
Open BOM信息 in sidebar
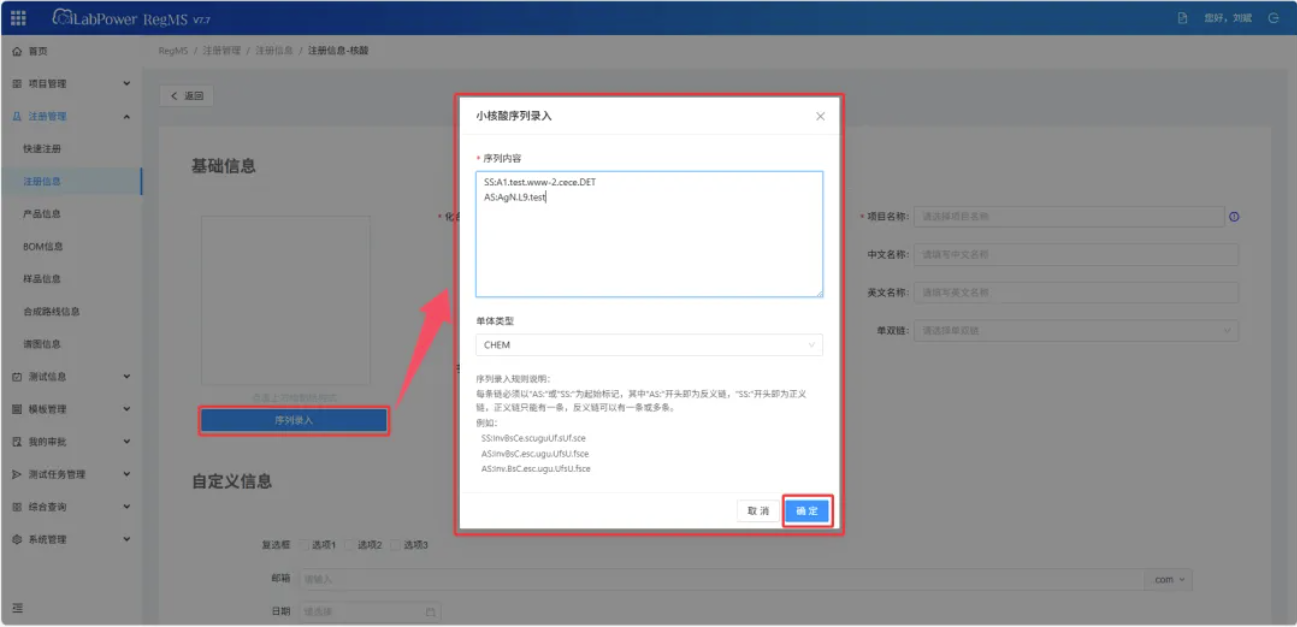42,247
